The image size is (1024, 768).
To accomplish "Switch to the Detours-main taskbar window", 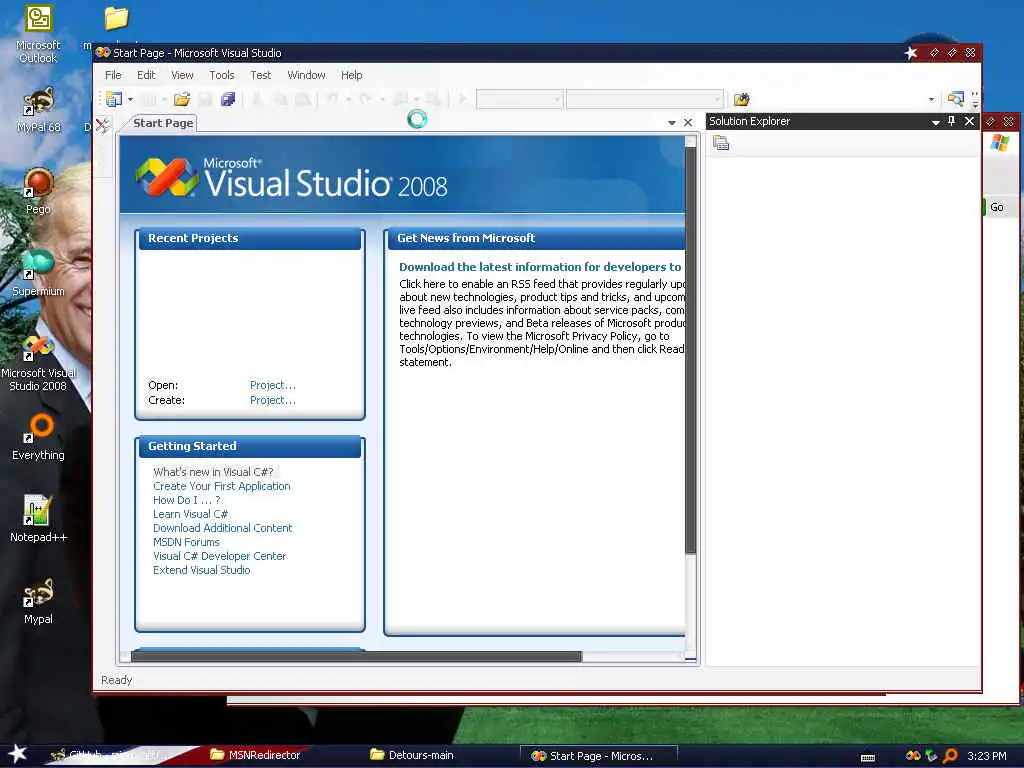I will point(412,755).
